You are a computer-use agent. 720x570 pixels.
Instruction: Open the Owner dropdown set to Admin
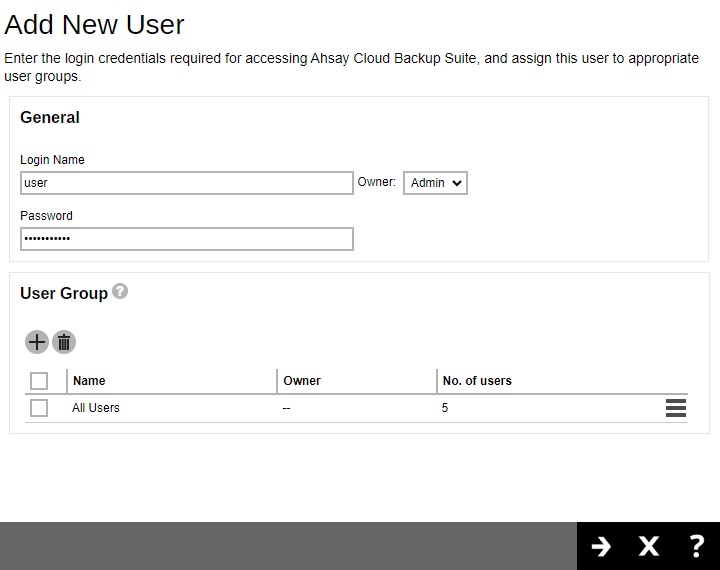(435, 183)
